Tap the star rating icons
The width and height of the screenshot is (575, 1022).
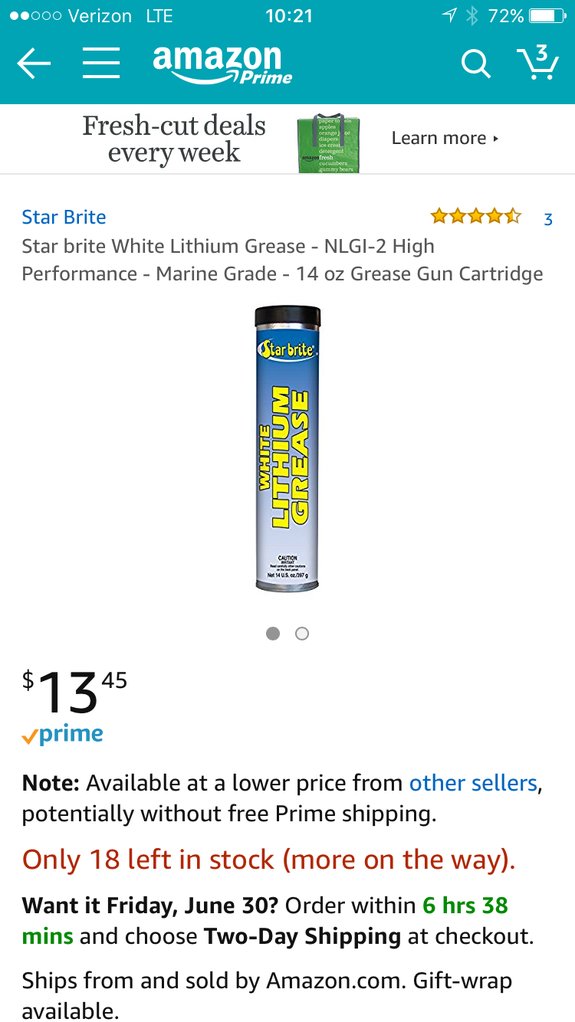[x=476, y=216]
